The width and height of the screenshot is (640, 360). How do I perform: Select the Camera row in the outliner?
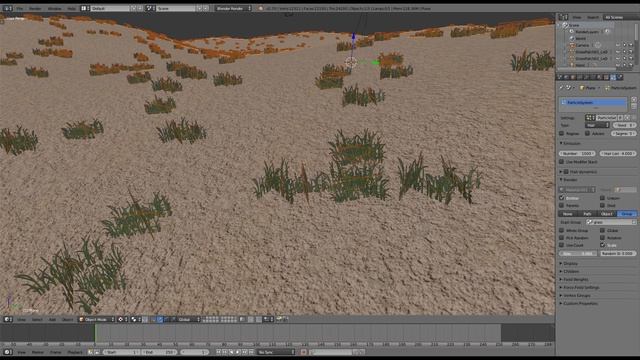point(582,45)
